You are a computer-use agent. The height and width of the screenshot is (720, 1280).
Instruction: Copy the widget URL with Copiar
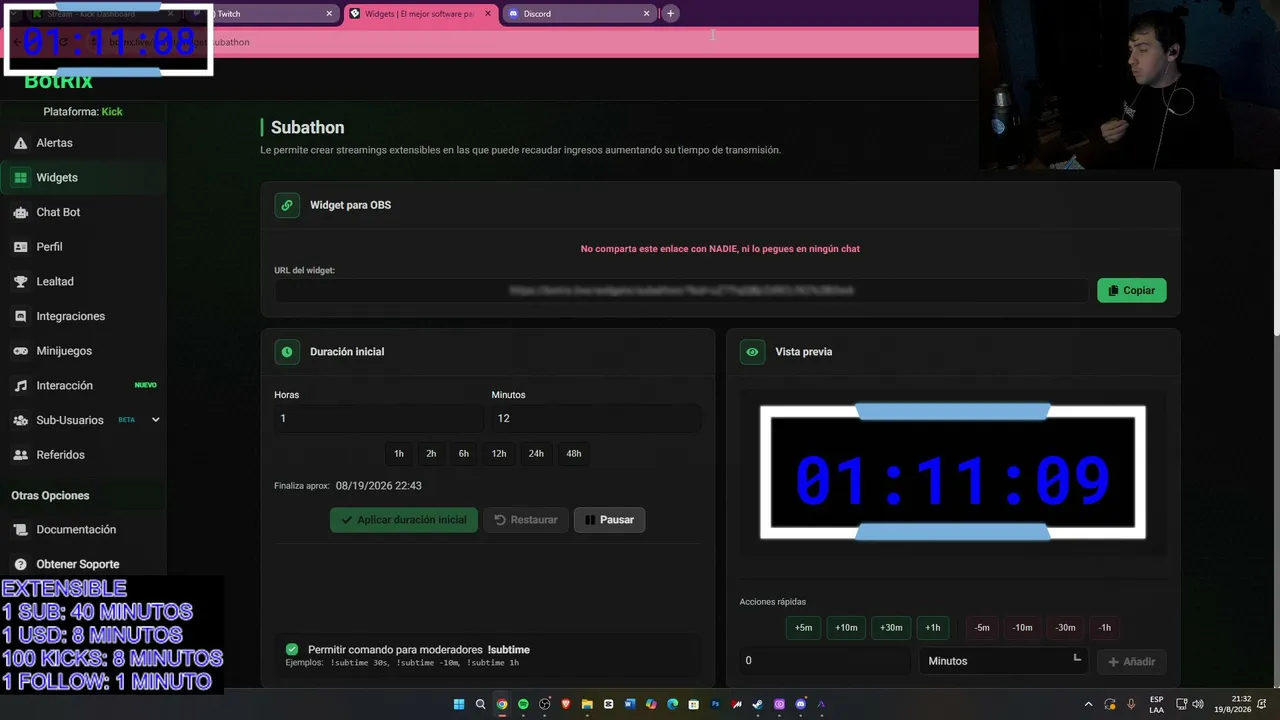(x=1131, y=290)
